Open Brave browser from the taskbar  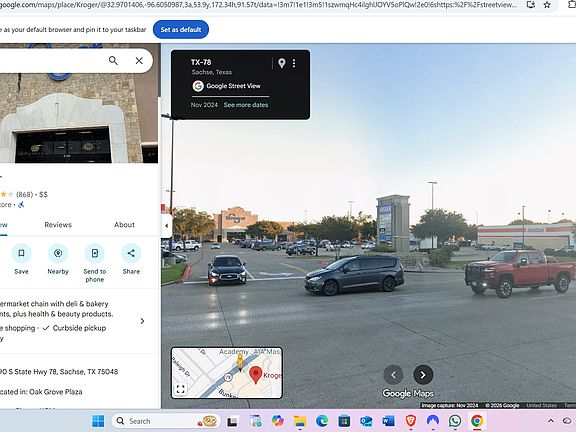point(410,421)
